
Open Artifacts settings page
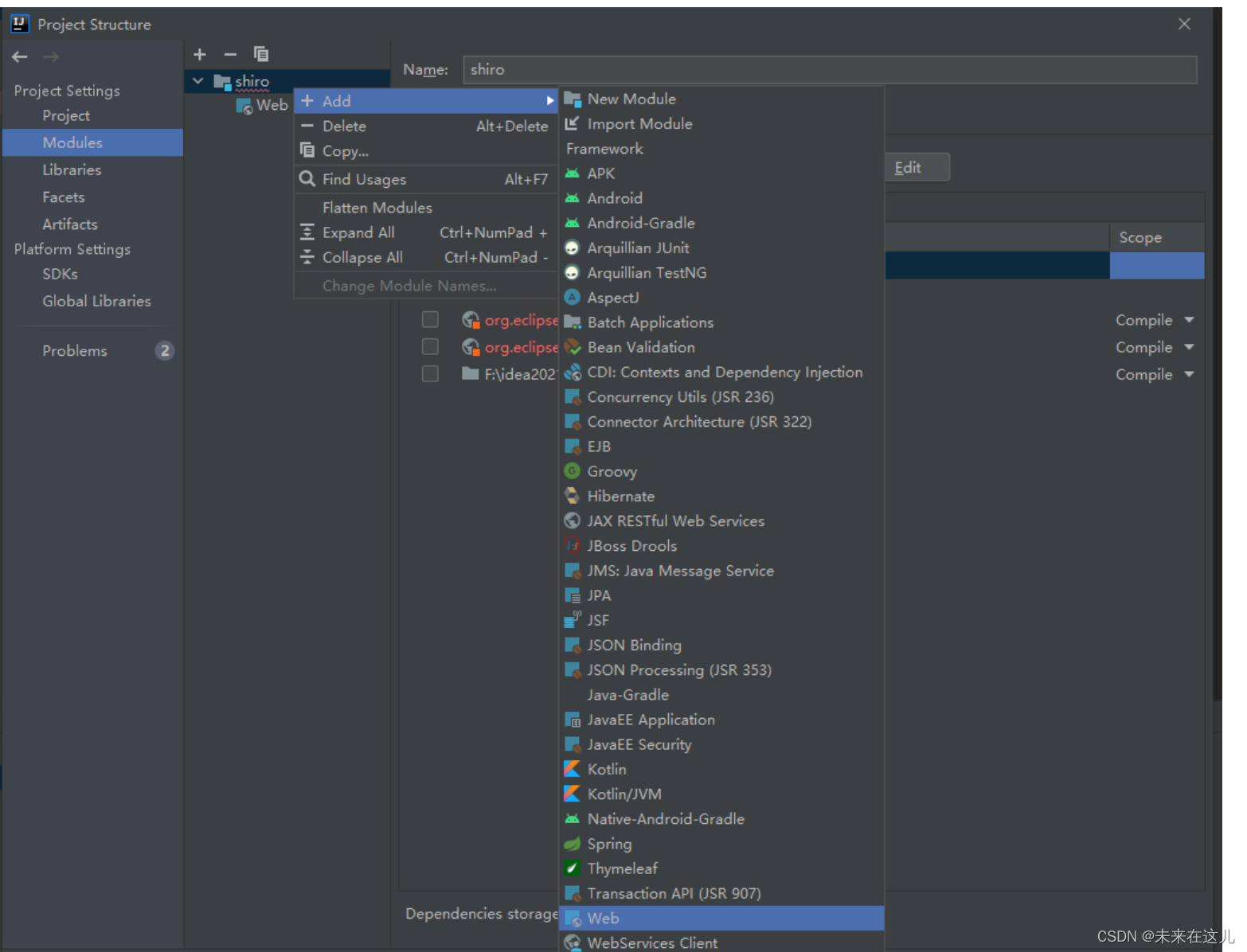pyautogui.click(x=93, y=224)
